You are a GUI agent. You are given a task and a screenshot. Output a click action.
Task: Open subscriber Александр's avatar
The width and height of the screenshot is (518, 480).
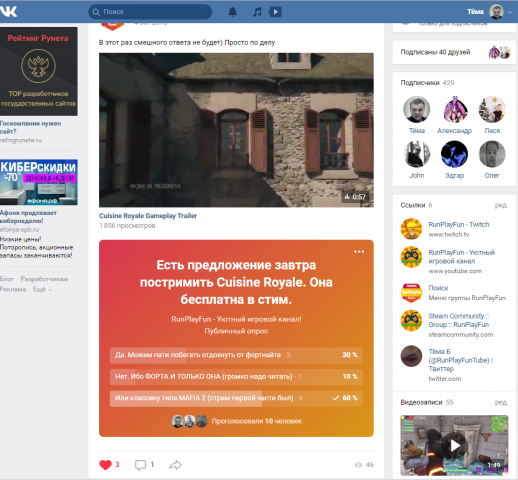(454, 109)
